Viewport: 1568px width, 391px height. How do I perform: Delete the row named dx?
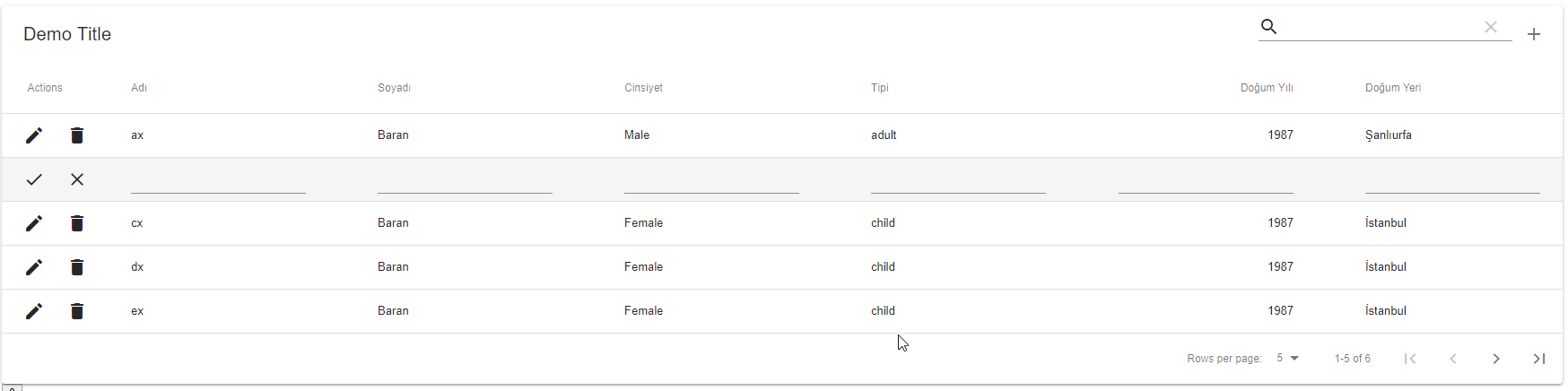[x=77, y=267]
